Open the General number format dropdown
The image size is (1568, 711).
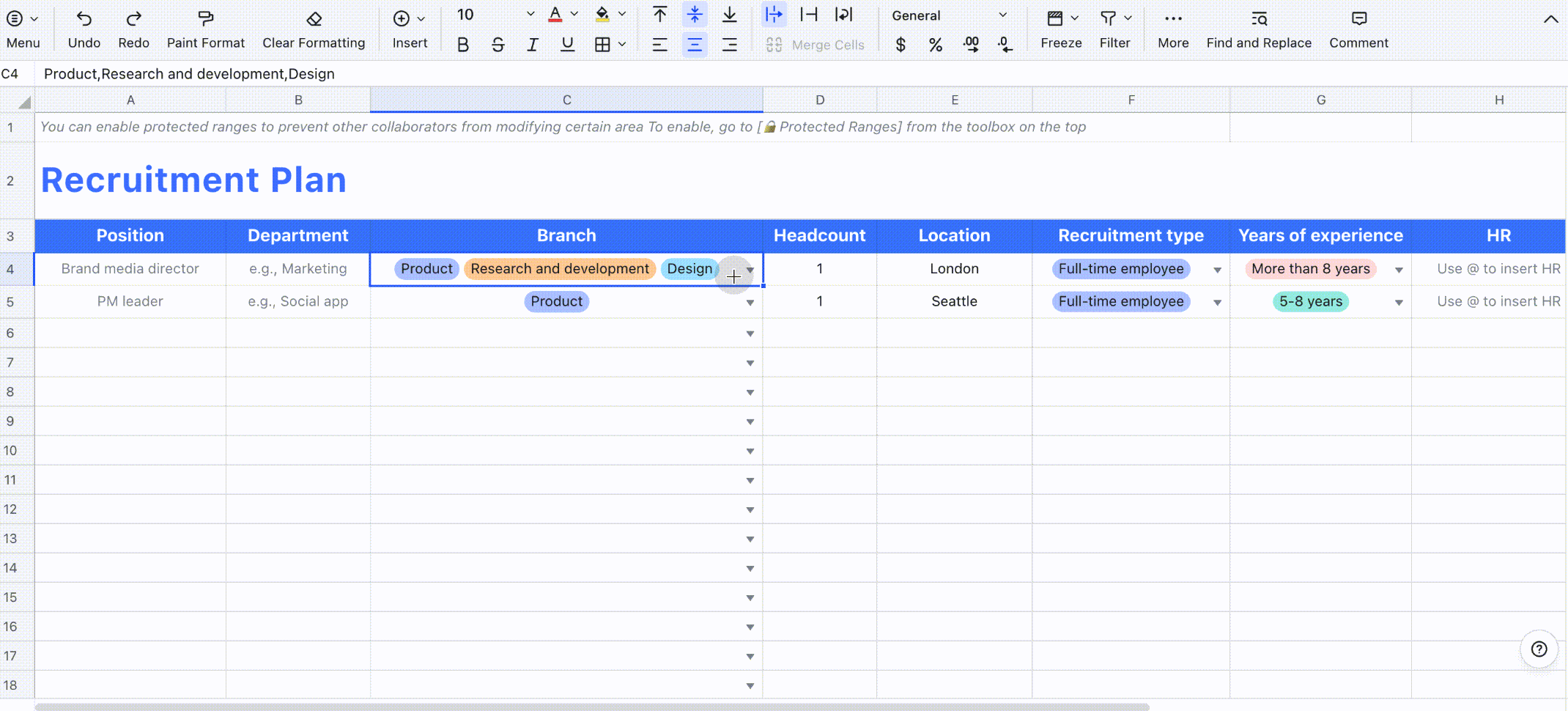(1002, 15)
